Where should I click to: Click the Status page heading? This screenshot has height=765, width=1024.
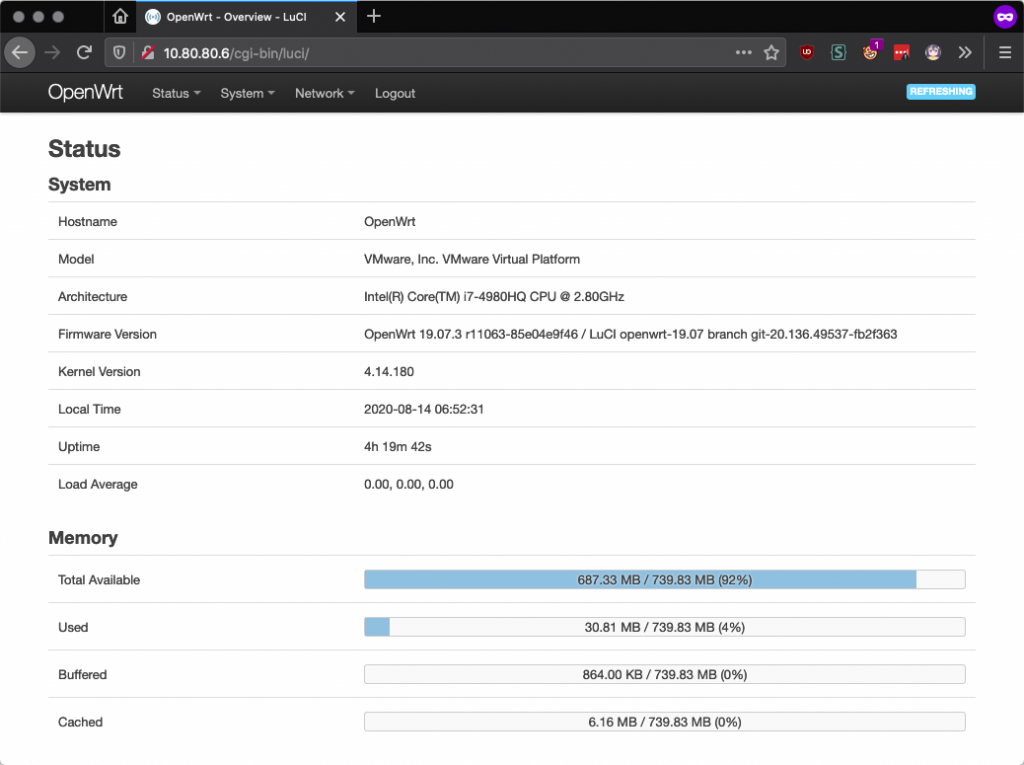click(x=84, y=149)
